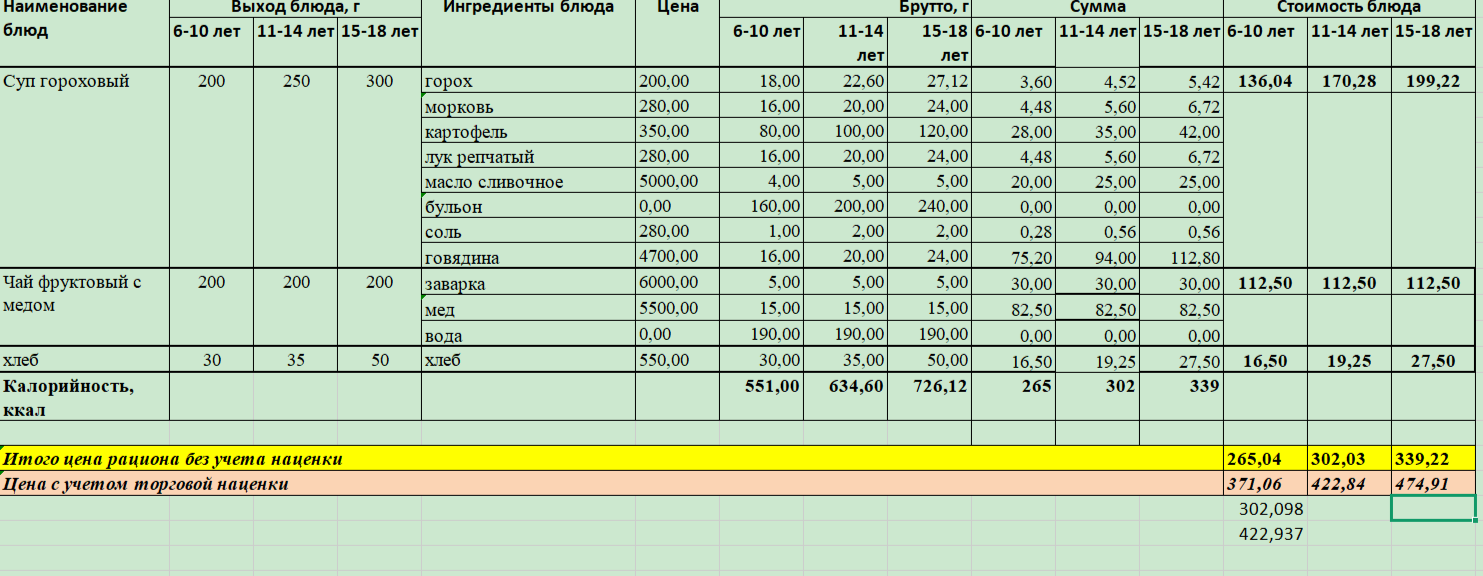Image resolution: width=1483 pixels, height=576 pixels.
Task: Click the 199,22 soup cost cell
Action: 1433,82
